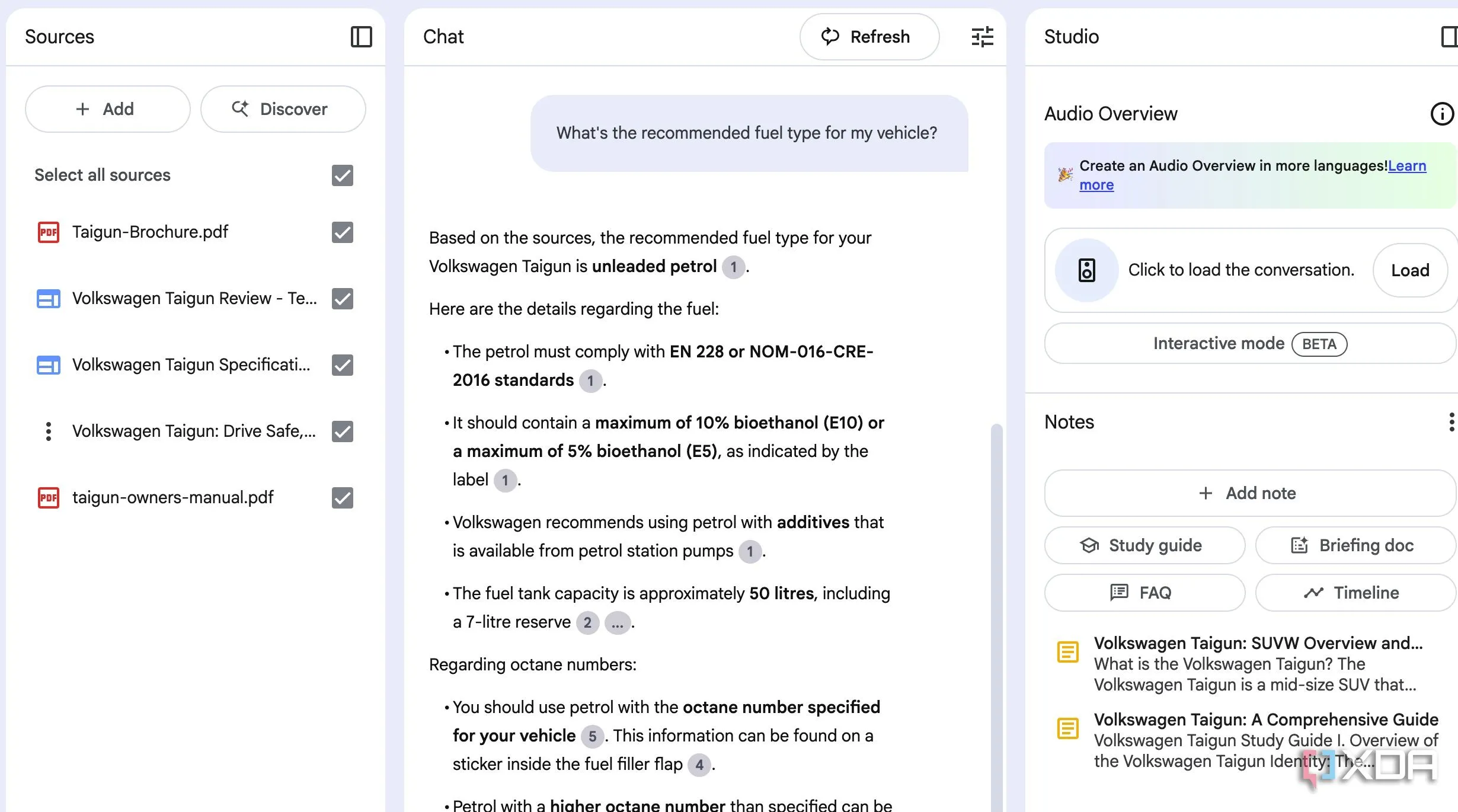Open citation 2 after 7-litre reserve
Image resolution: width=1458 pixels, height=812 pixels.
tap(587, 623)
